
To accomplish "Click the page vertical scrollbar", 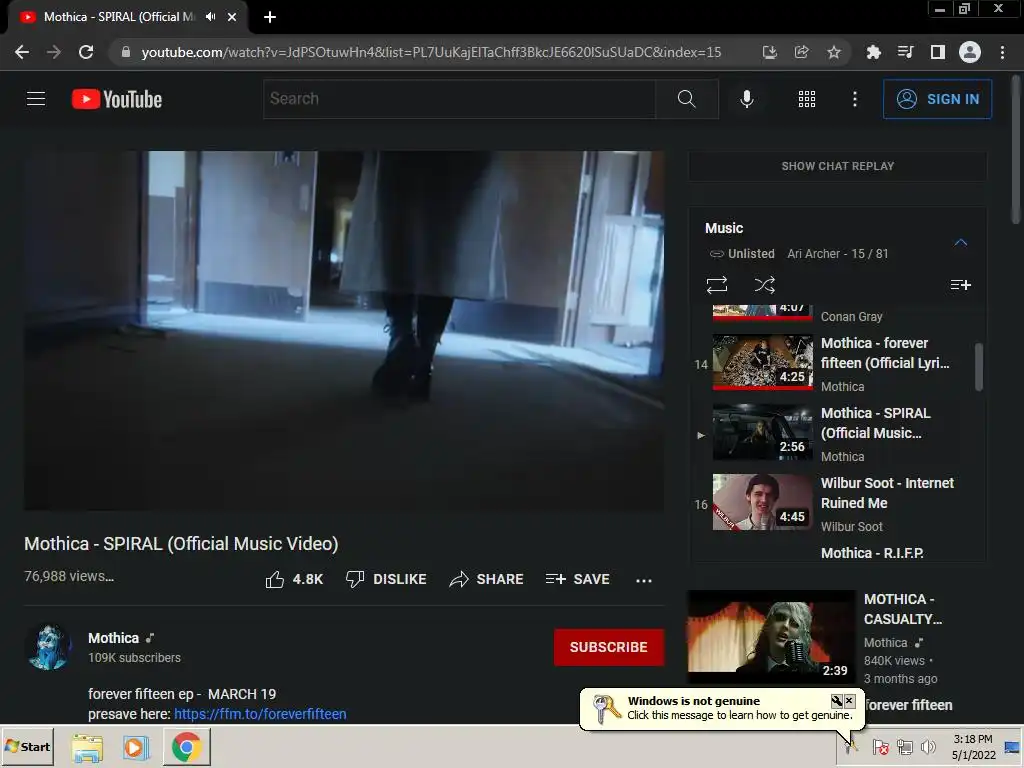I will click(1016, 149).
